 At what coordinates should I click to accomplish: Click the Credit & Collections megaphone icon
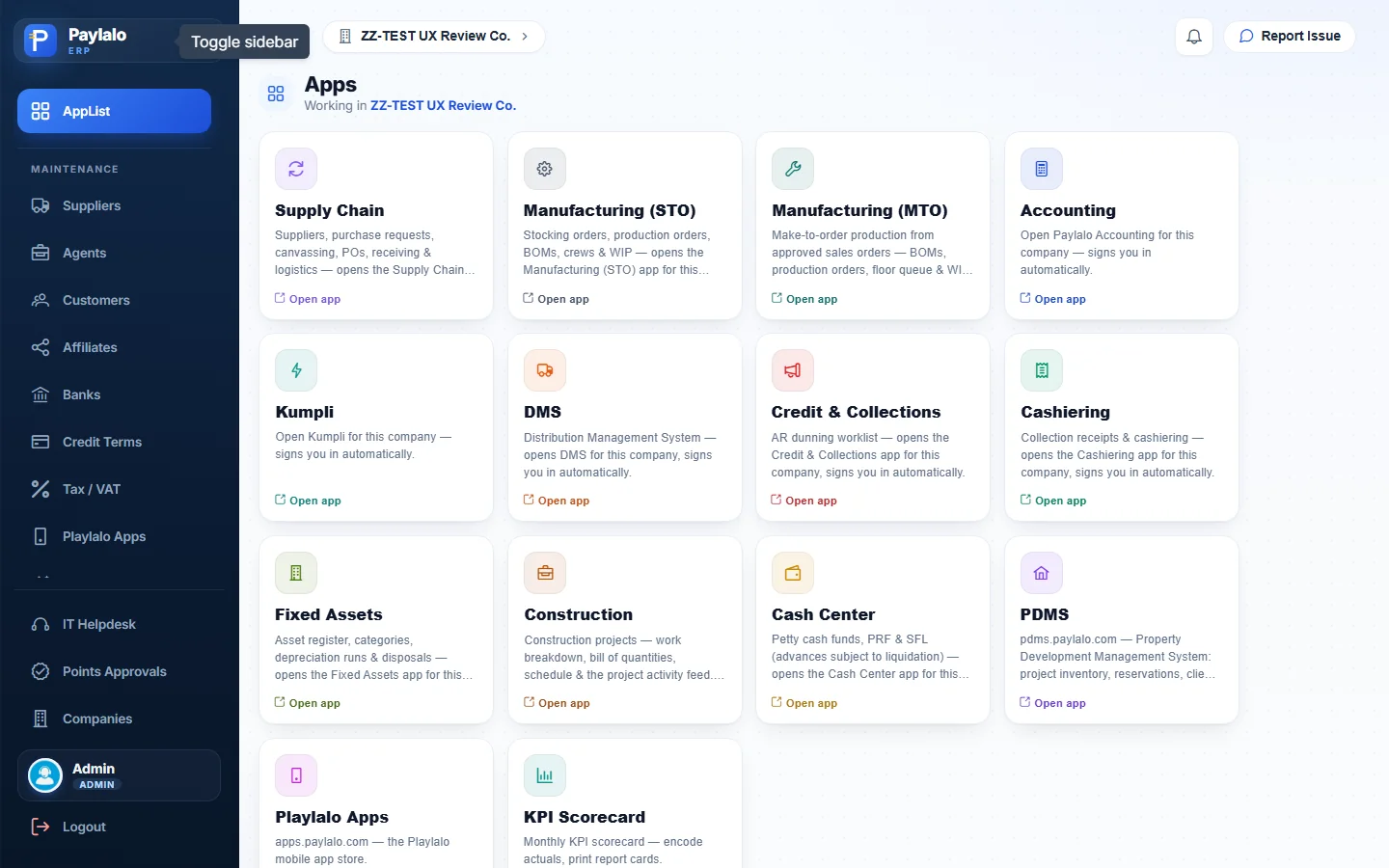pyautogui.click(x=793, y=370)
